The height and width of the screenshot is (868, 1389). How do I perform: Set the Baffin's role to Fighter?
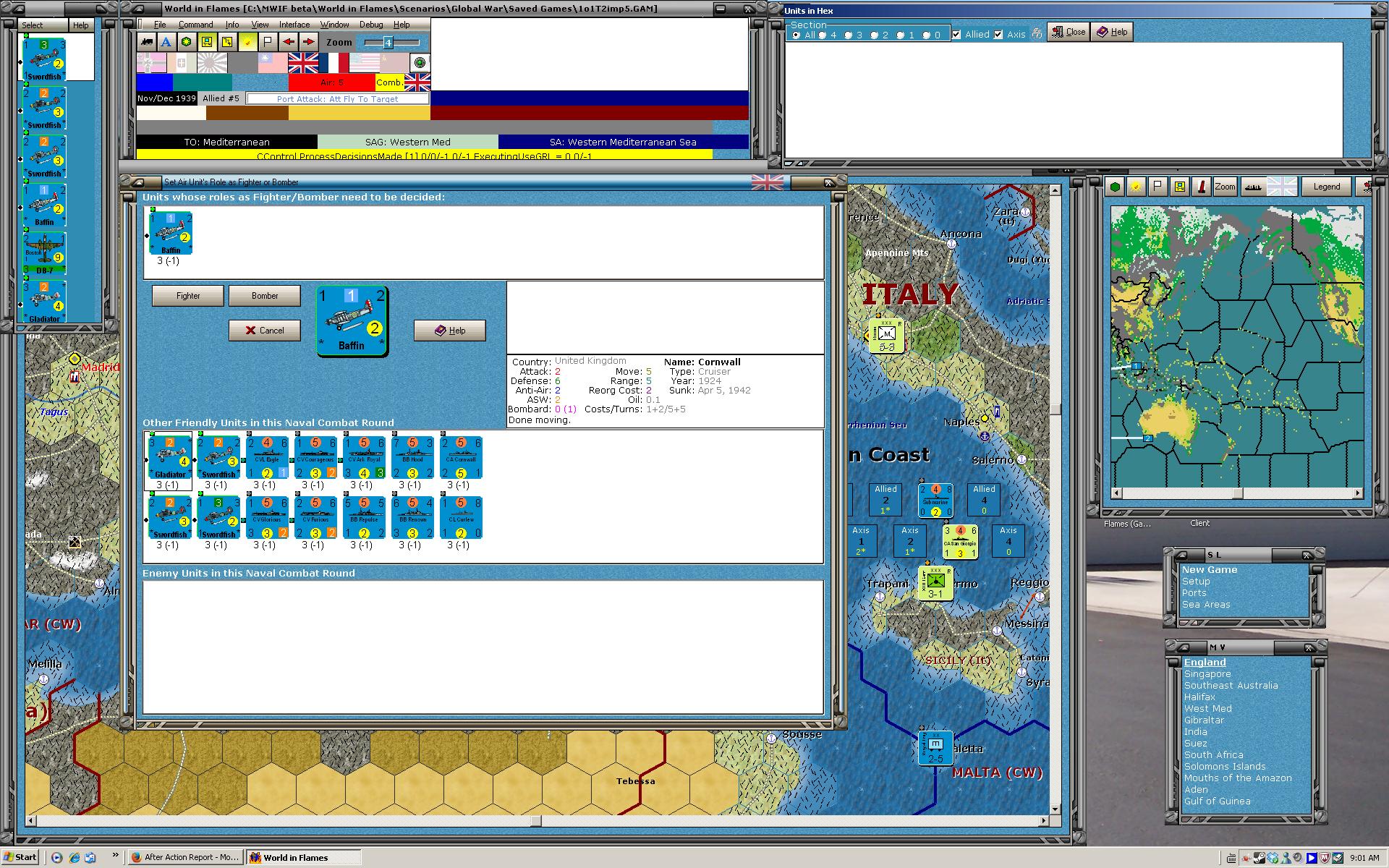coord(188,296)
